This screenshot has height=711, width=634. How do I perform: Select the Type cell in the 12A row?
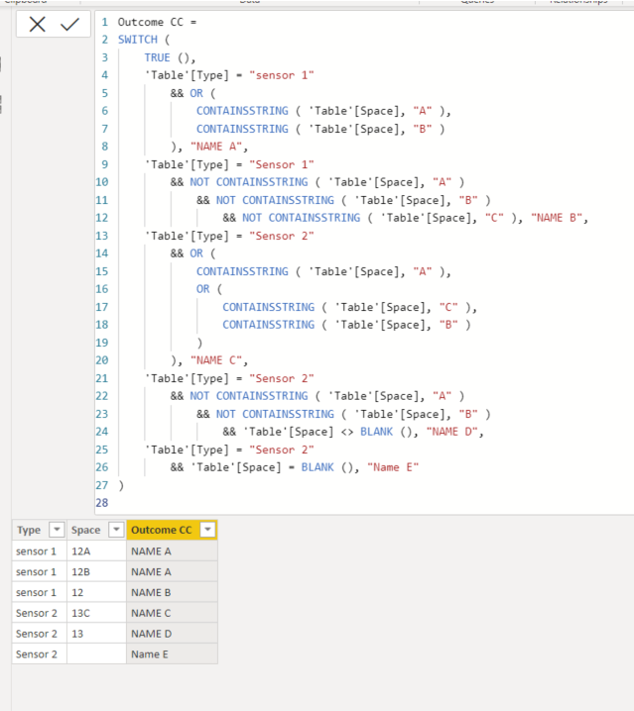tap(39, 551)
